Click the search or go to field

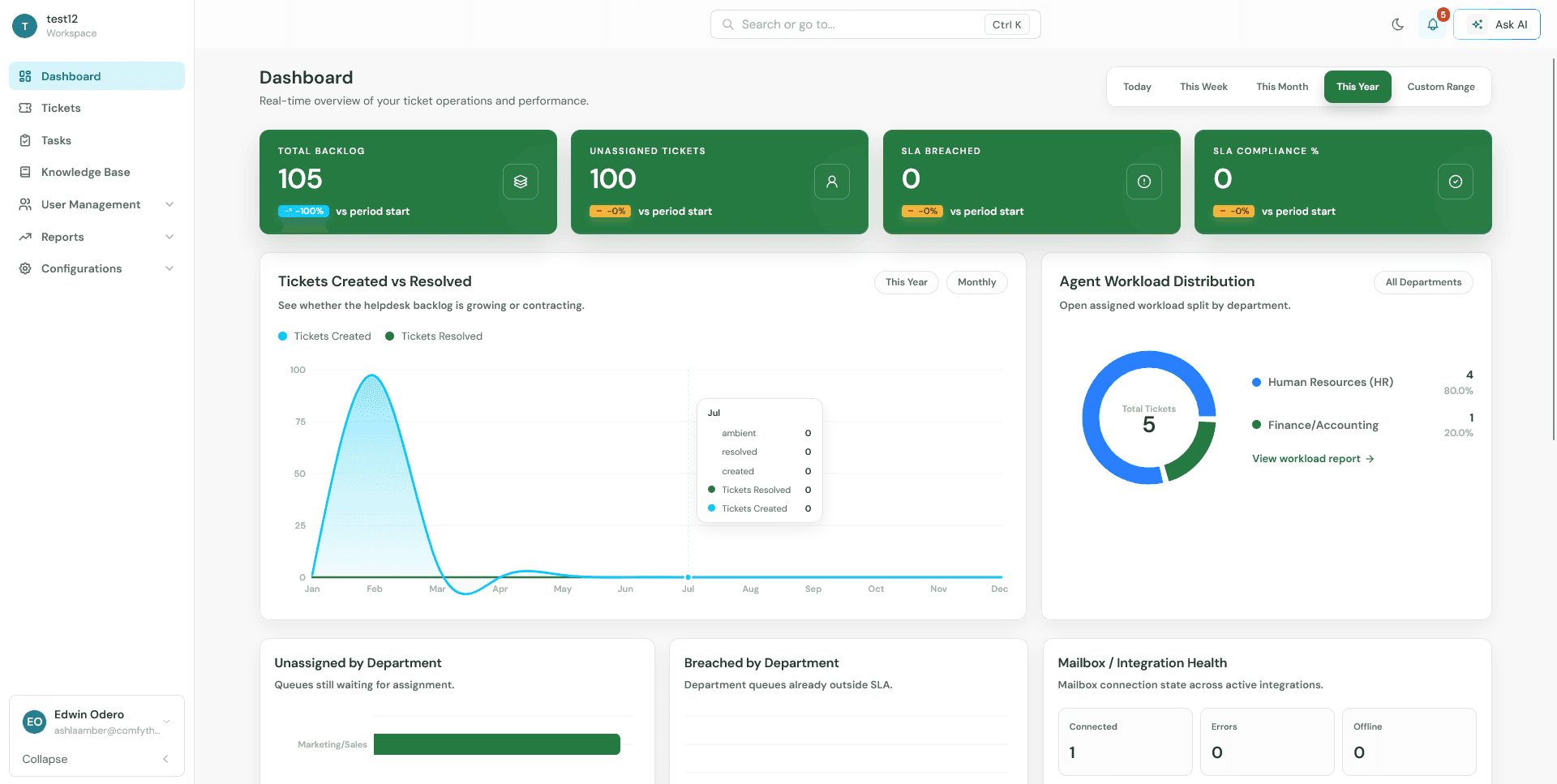pos(875,24)
